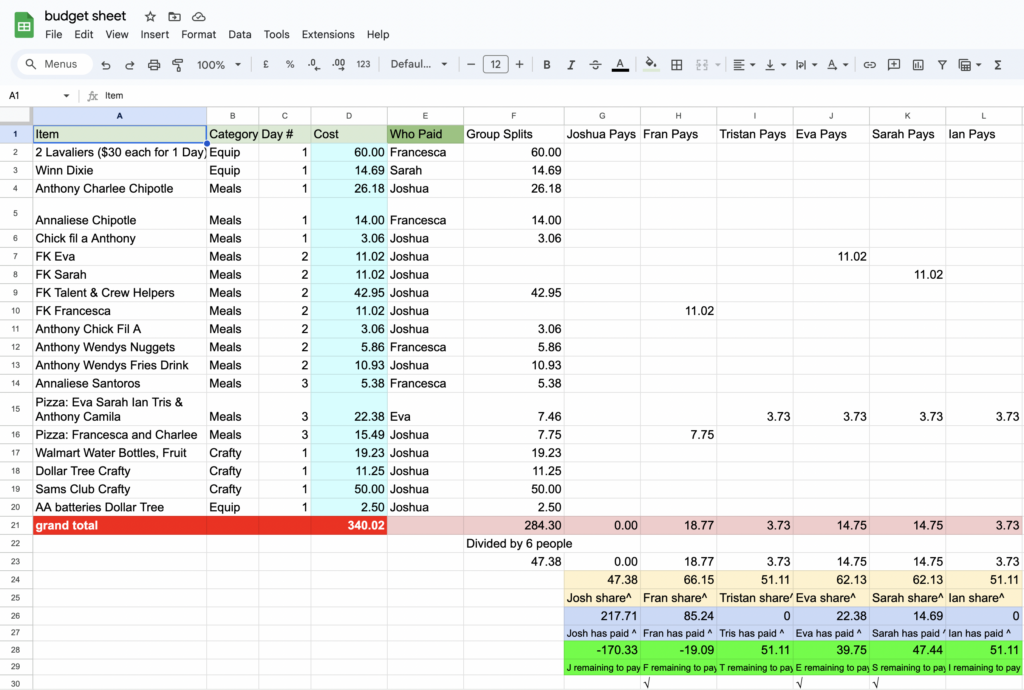Select the paint format tool
The image size is (1024, 690).
pos(178,65)
